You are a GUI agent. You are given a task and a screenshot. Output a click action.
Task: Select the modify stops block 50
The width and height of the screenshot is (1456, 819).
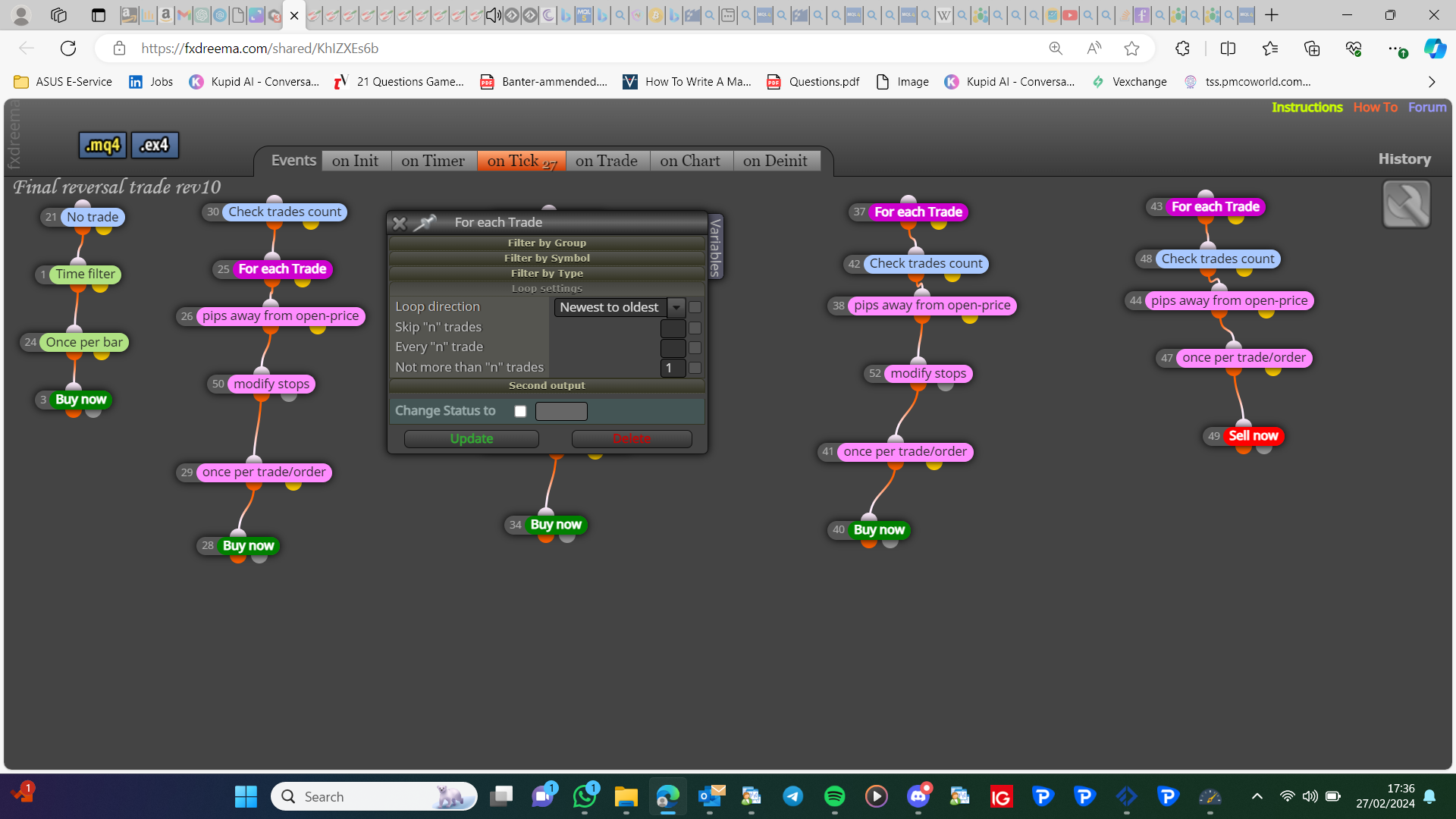271,384
